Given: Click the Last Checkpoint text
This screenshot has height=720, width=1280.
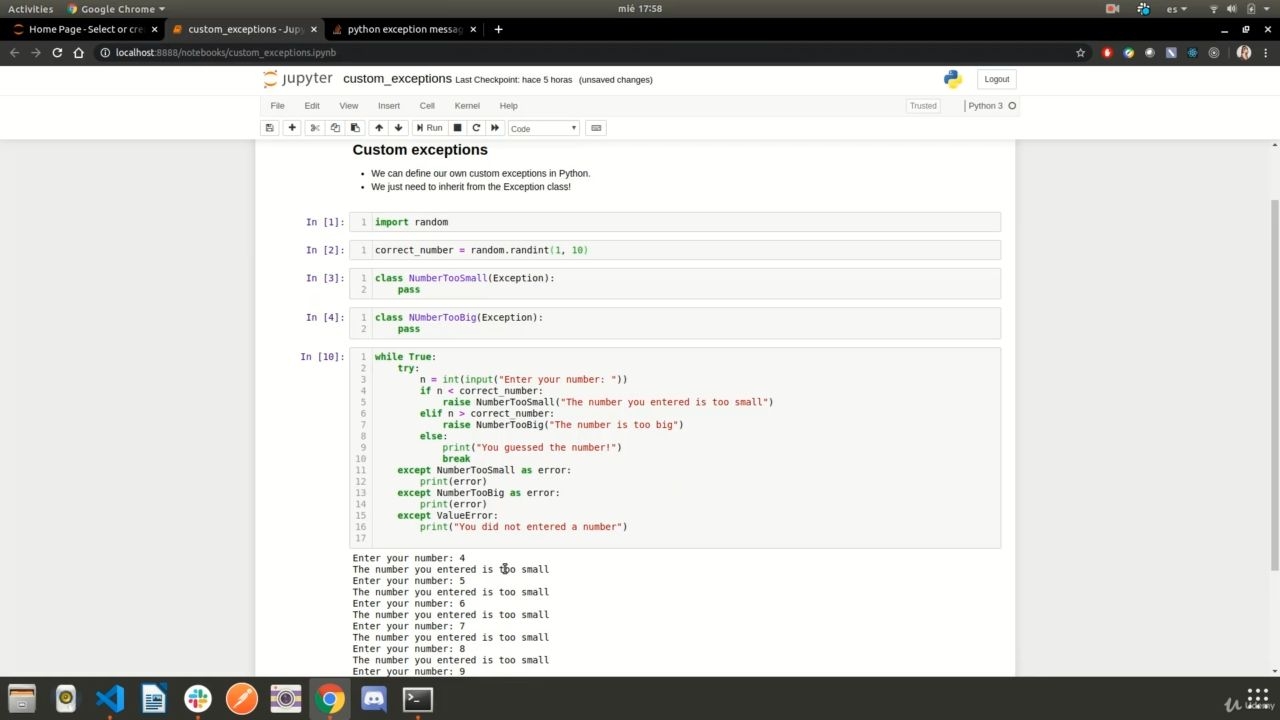Looking at the screenshot, I should click(x=513, y=80).
